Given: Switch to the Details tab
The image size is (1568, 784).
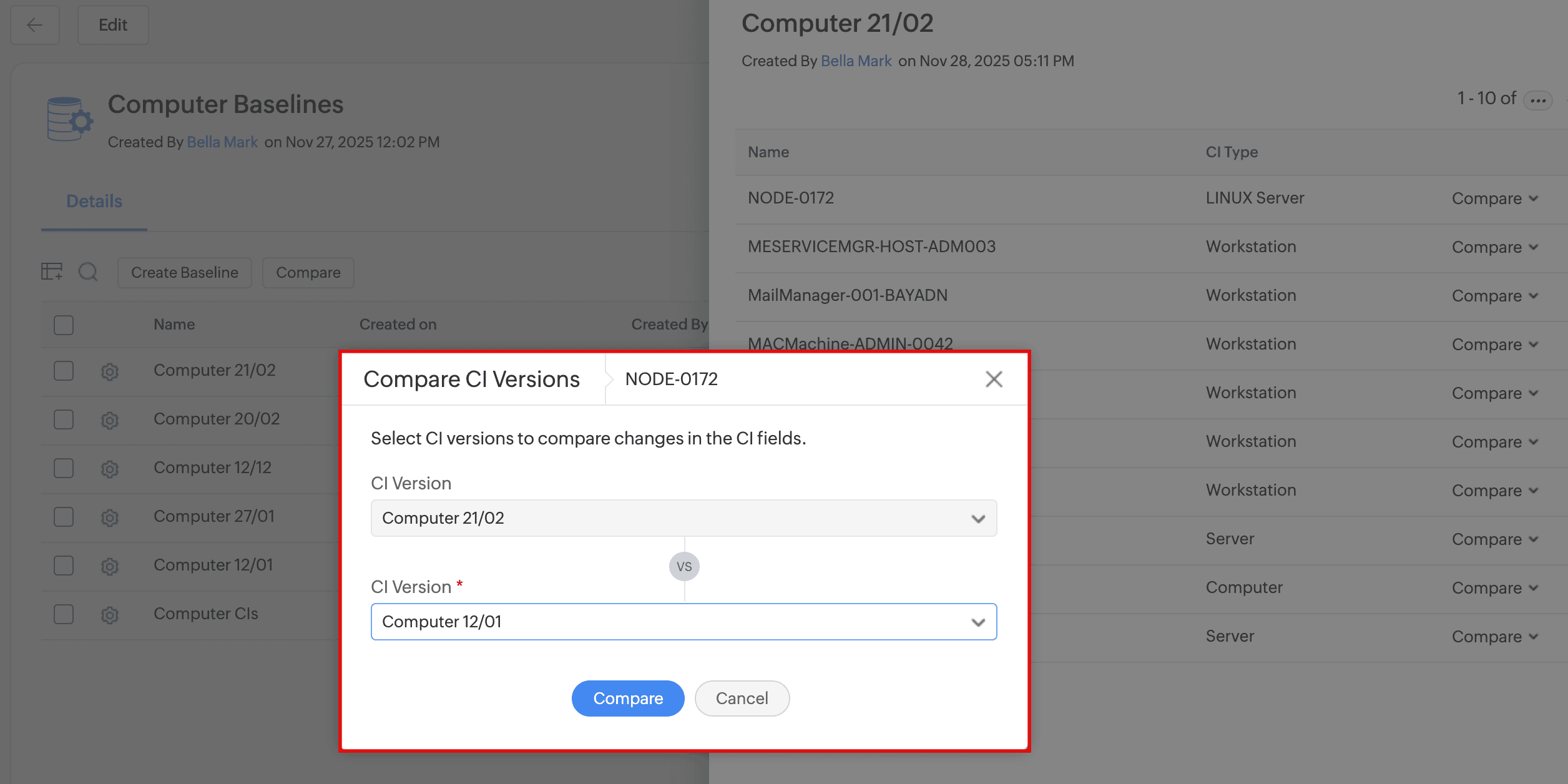Looking at the screenshot, I should tap(94, 201).
